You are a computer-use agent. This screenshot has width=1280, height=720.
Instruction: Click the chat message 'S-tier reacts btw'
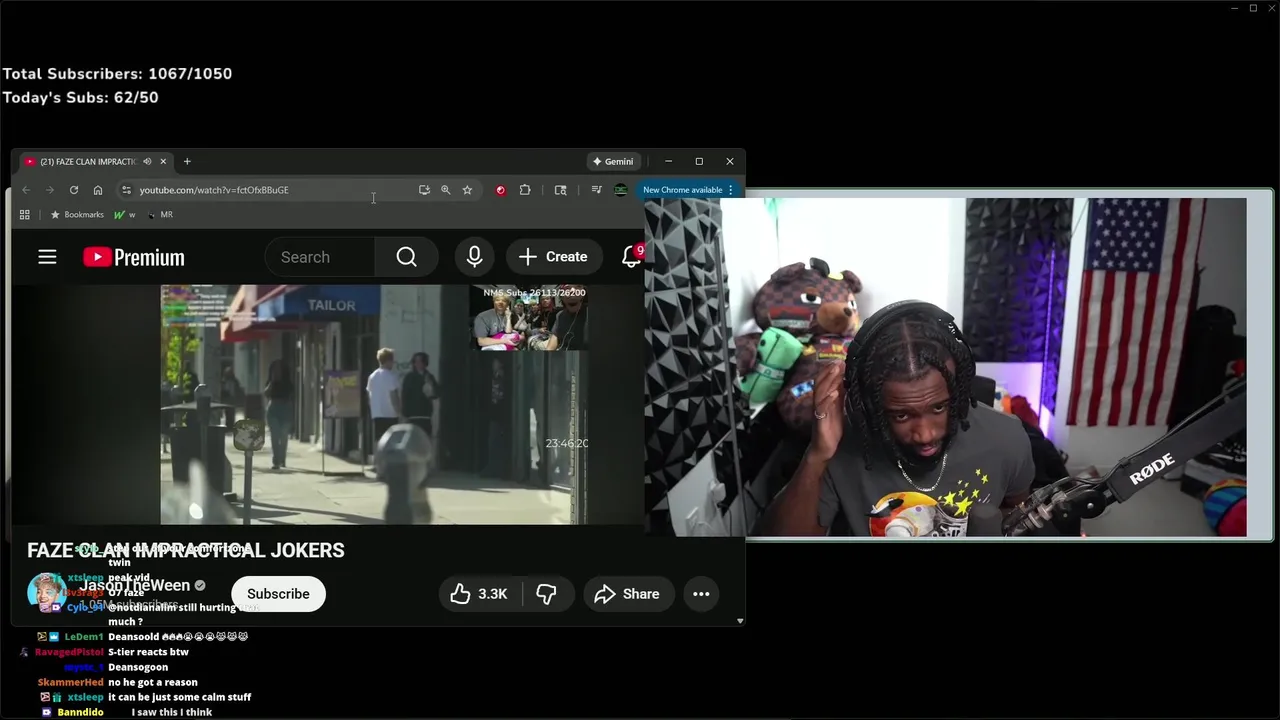coord(148,652)
